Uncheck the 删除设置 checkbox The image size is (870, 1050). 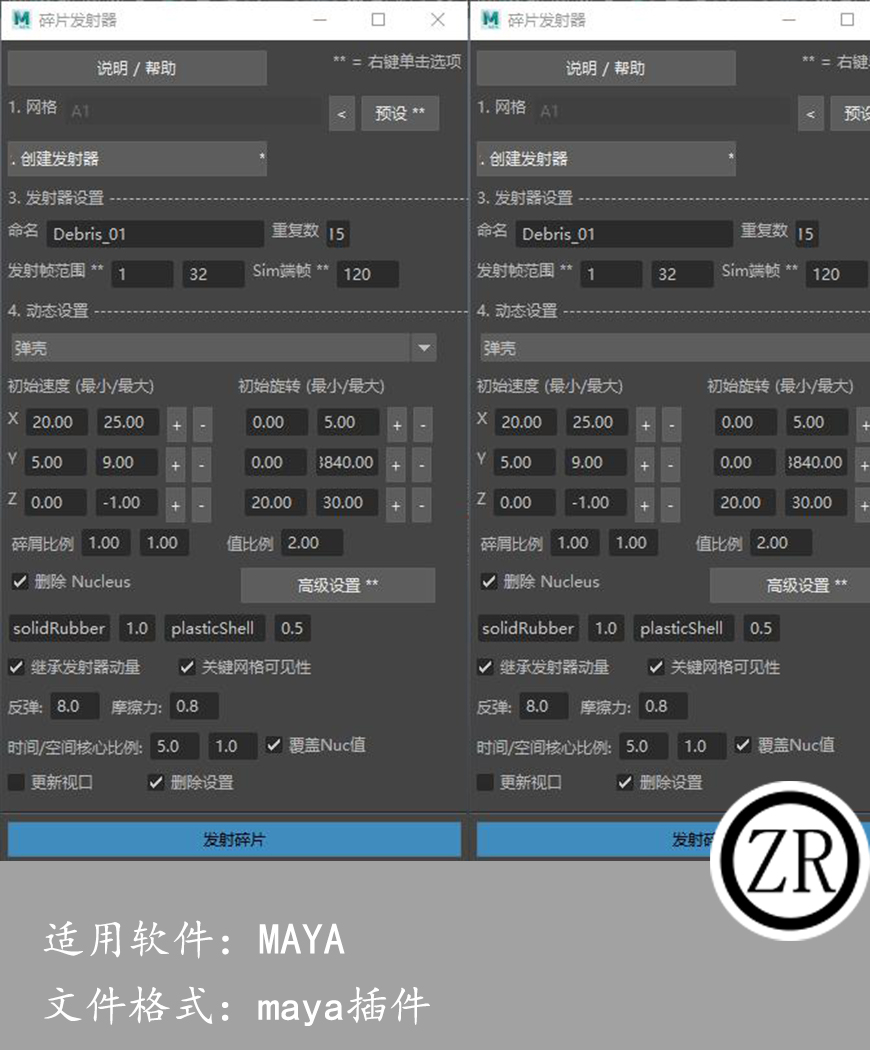click(155, 782)
